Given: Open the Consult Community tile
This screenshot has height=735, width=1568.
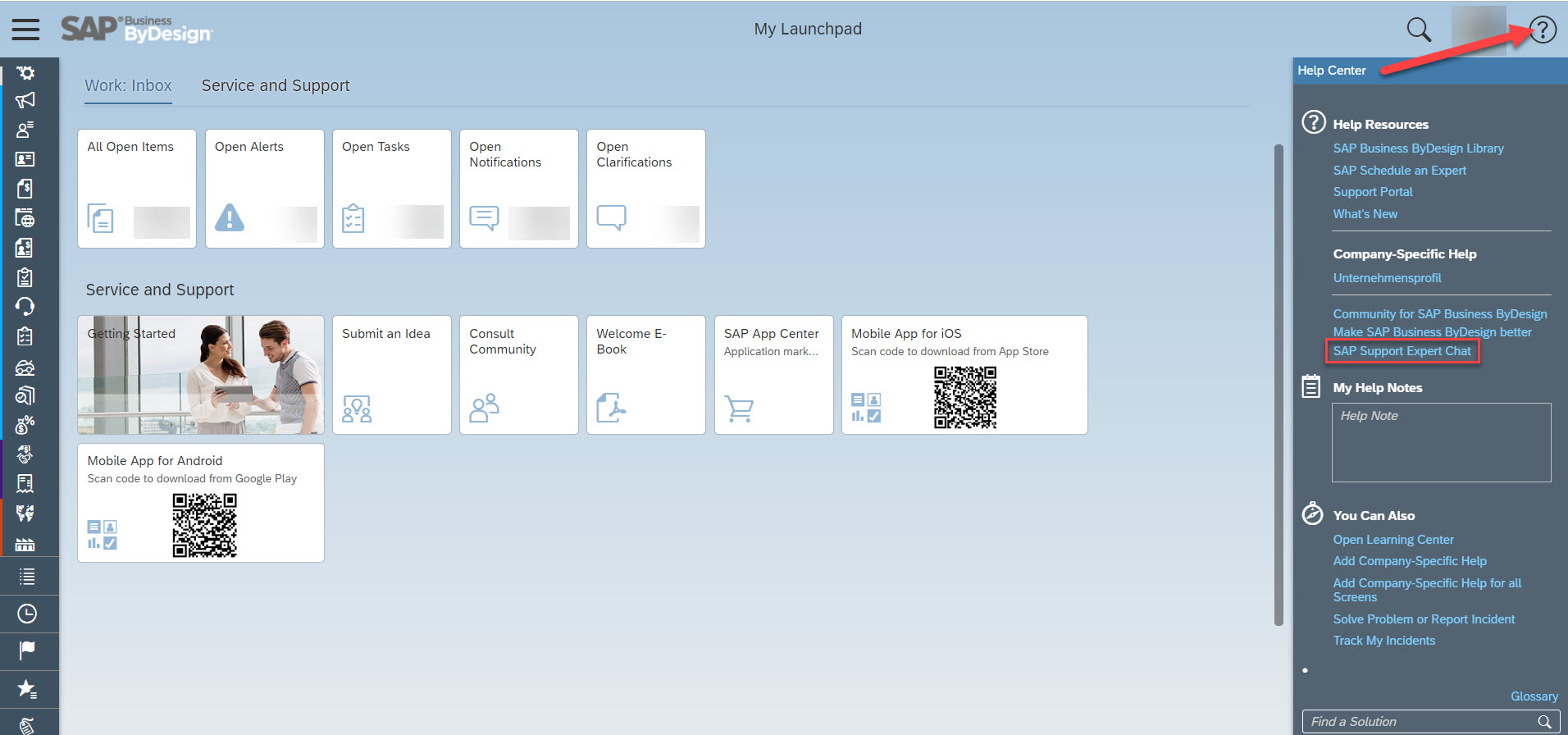Looking at the screenshot, I should pos(519,375).
